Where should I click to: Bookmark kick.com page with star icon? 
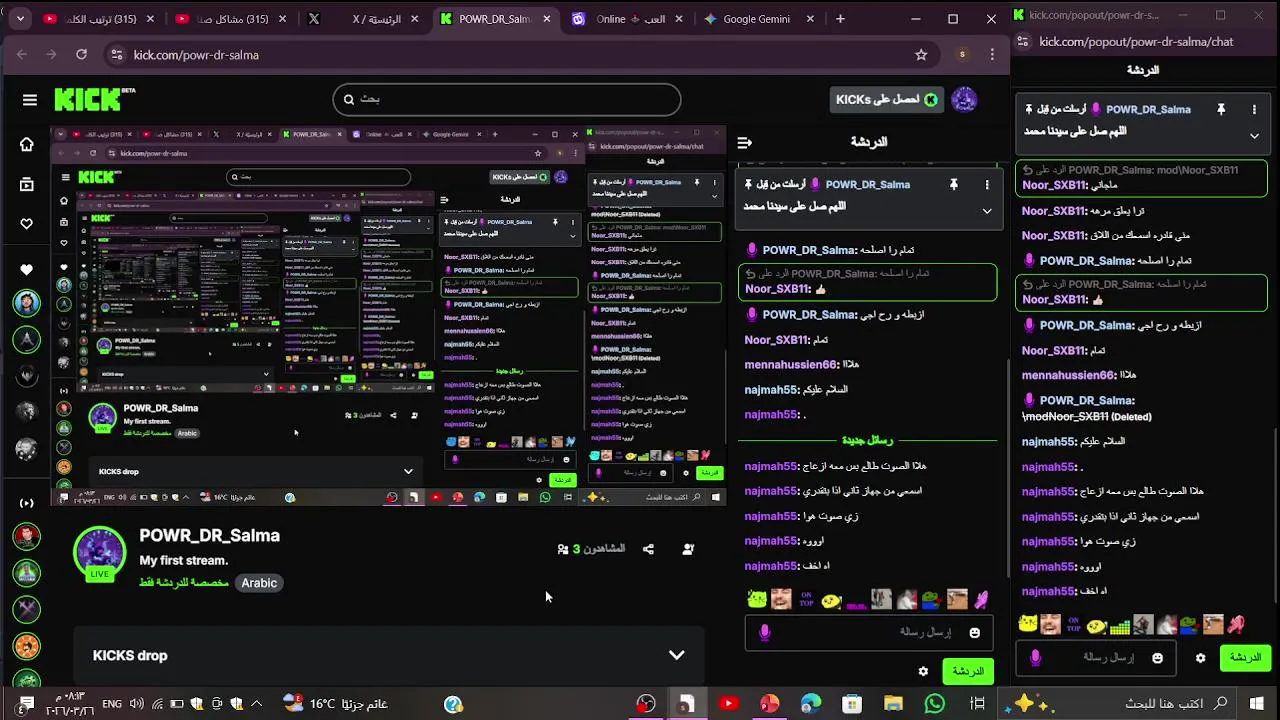pyautogui.click(x=921, y=55)
